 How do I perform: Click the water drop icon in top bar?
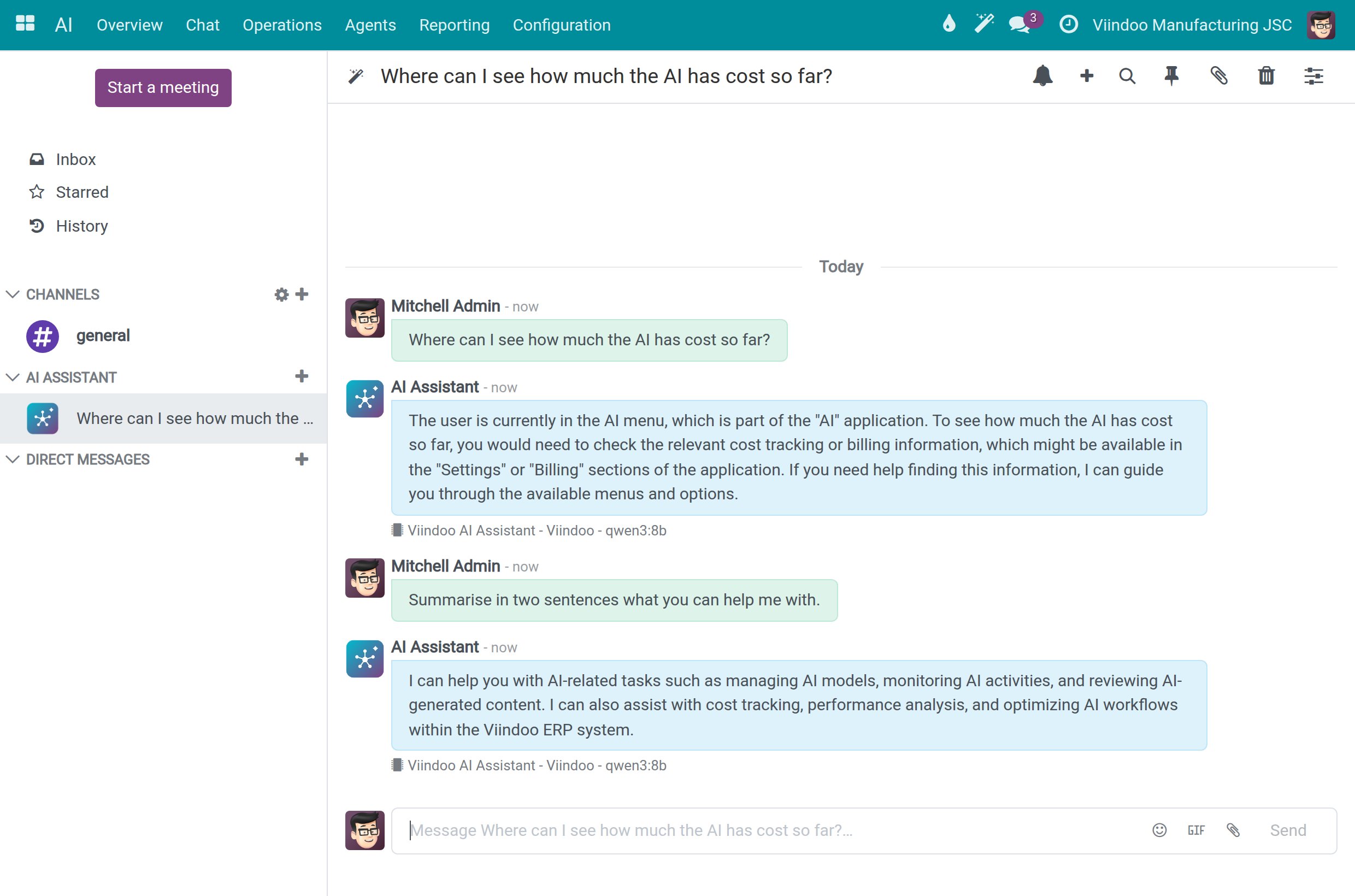click(948, 24)
